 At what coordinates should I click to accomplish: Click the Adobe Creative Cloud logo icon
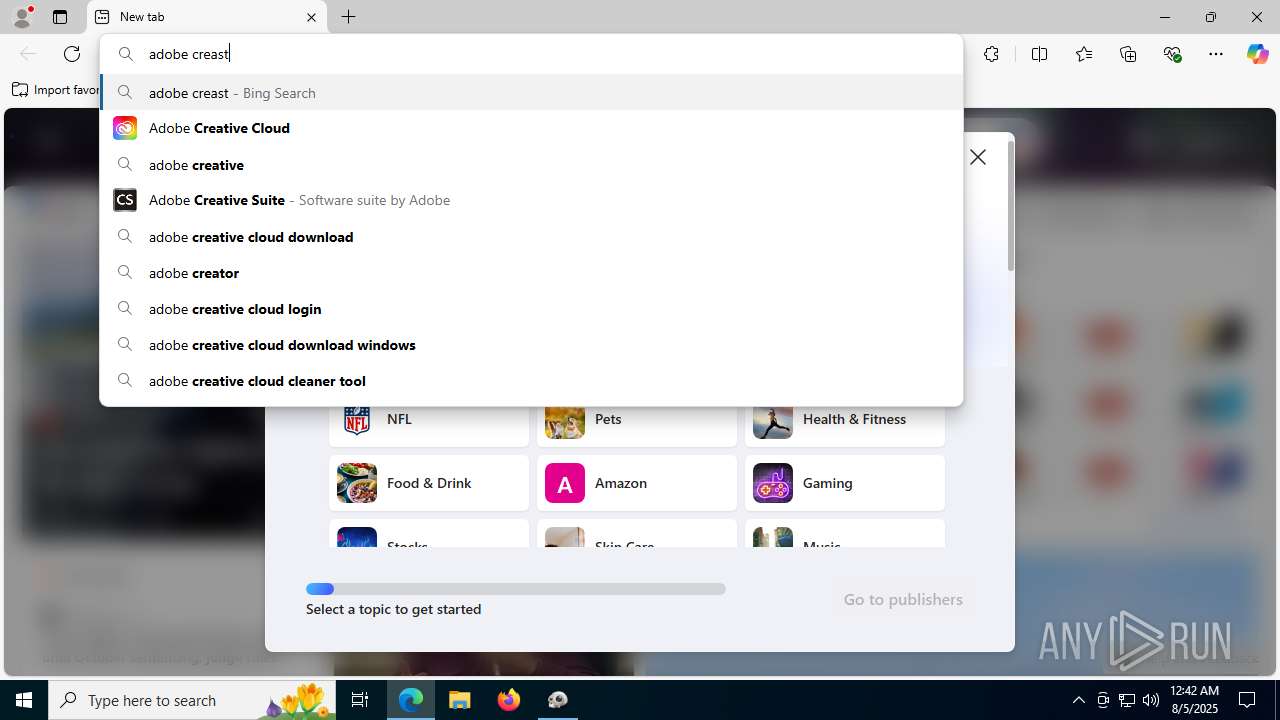pos(125,128)
